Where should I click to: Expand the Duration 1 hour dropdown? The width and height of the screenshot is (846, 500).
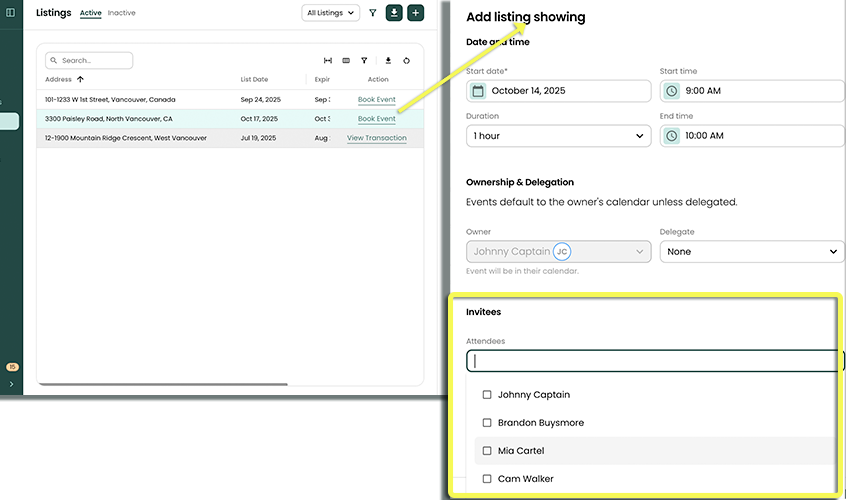[558, 135]
